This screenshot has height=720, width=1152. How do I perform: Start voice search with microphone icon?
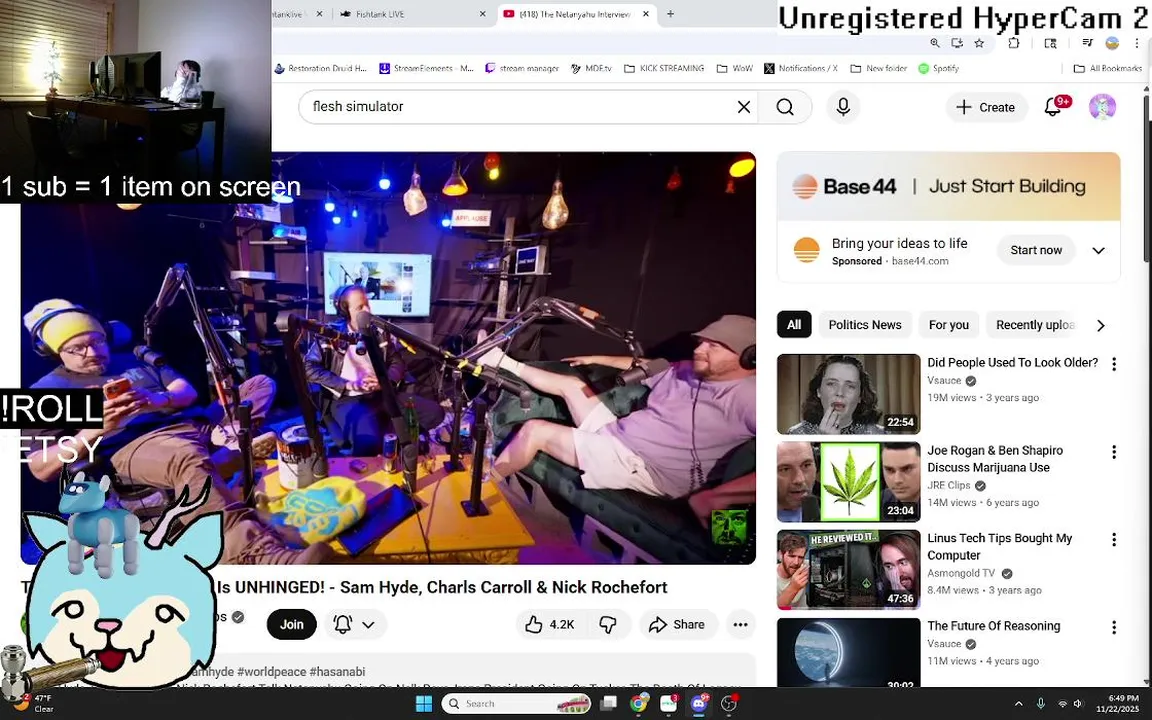coord(843,107)
